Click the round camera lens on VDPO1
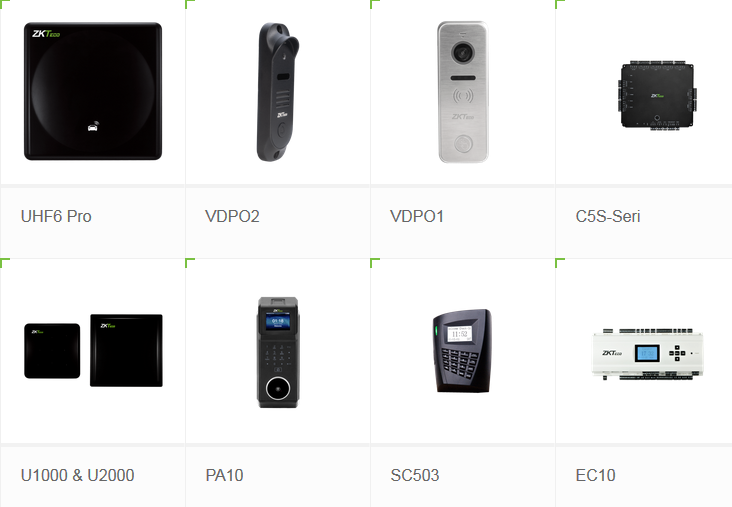Viewport: 732px width, 507px height. (462, 52)
